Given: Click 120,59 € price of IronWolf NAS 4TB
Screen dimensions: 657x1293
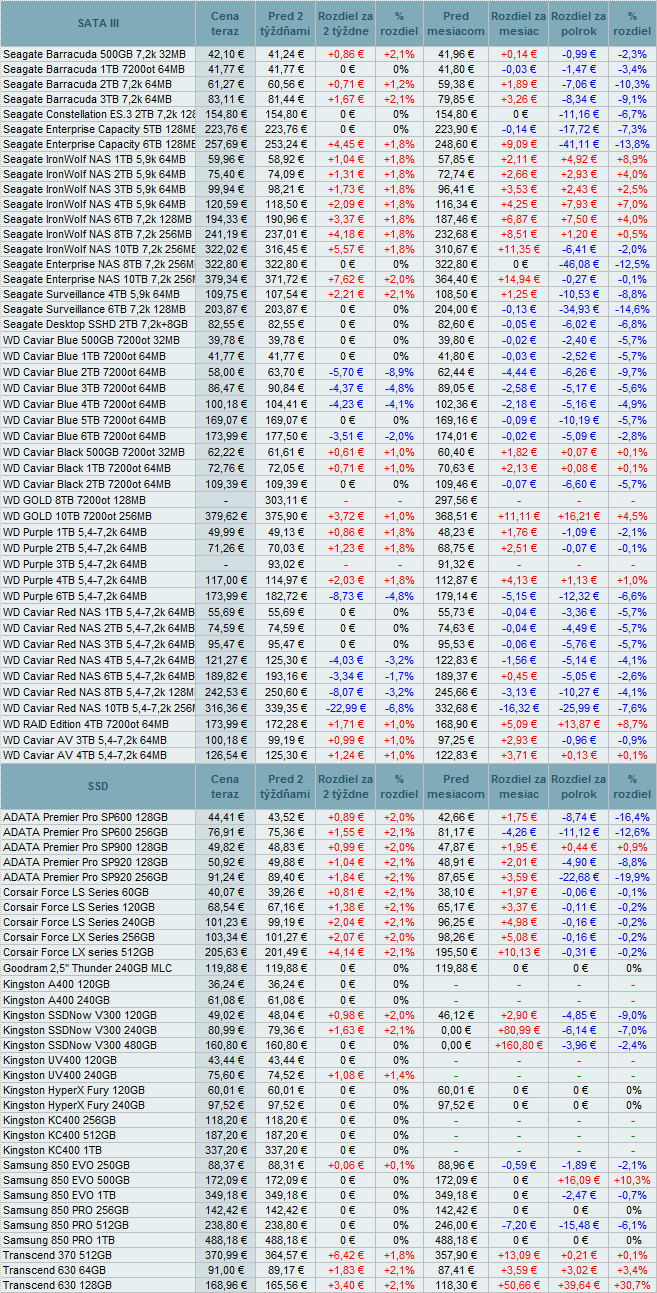Looking at the screenshot, I should [226, 204].
